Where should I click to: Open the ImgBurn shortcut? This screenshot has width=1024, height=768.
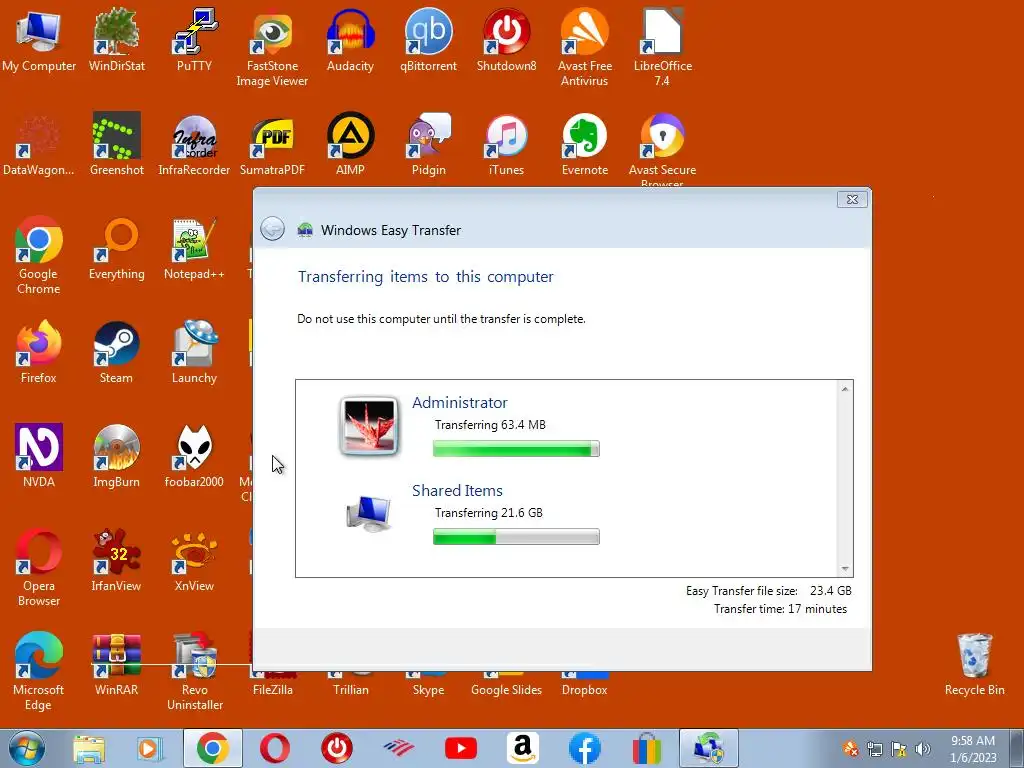pyautogui.click(x=116, y=456)
